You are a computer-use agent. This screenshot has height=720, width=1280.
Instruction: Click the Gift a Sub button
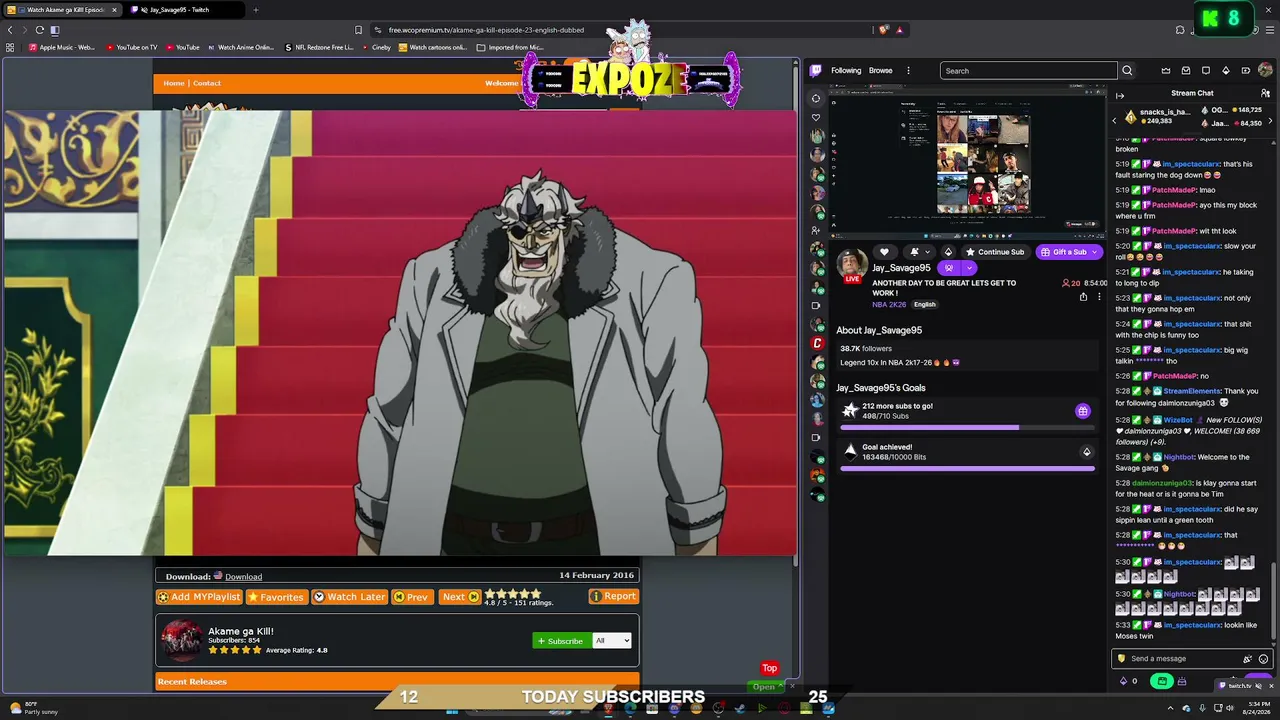coord(1063,252)
